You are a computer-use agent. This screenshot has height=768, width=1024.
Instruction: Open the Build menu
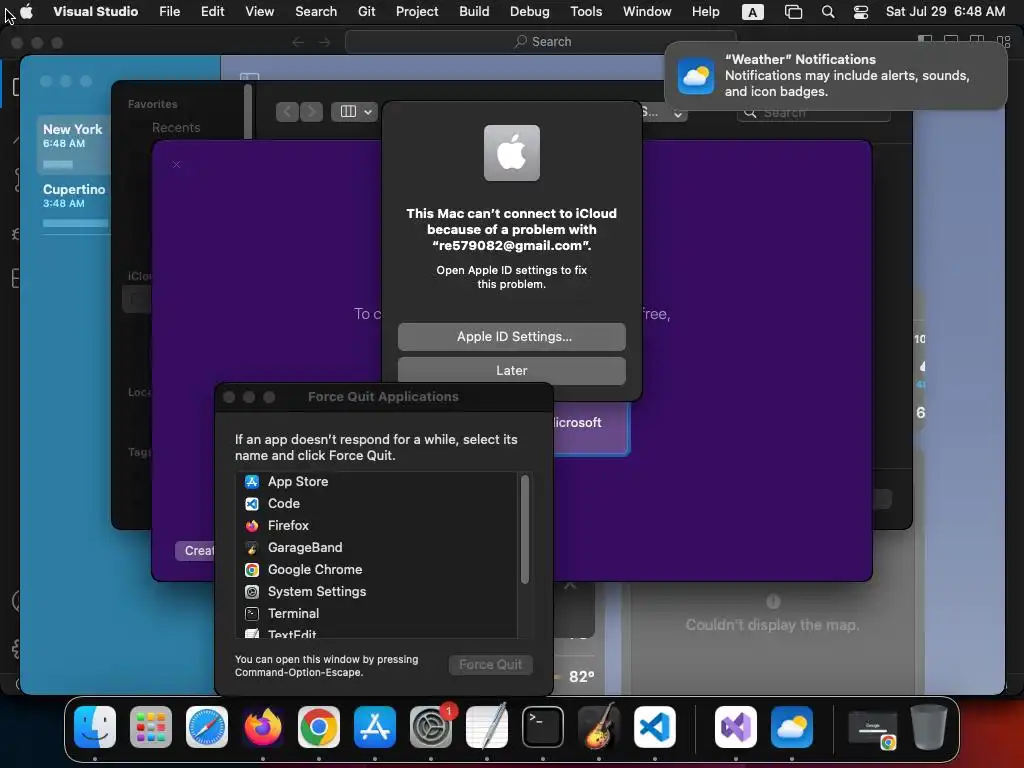[474, 12]
